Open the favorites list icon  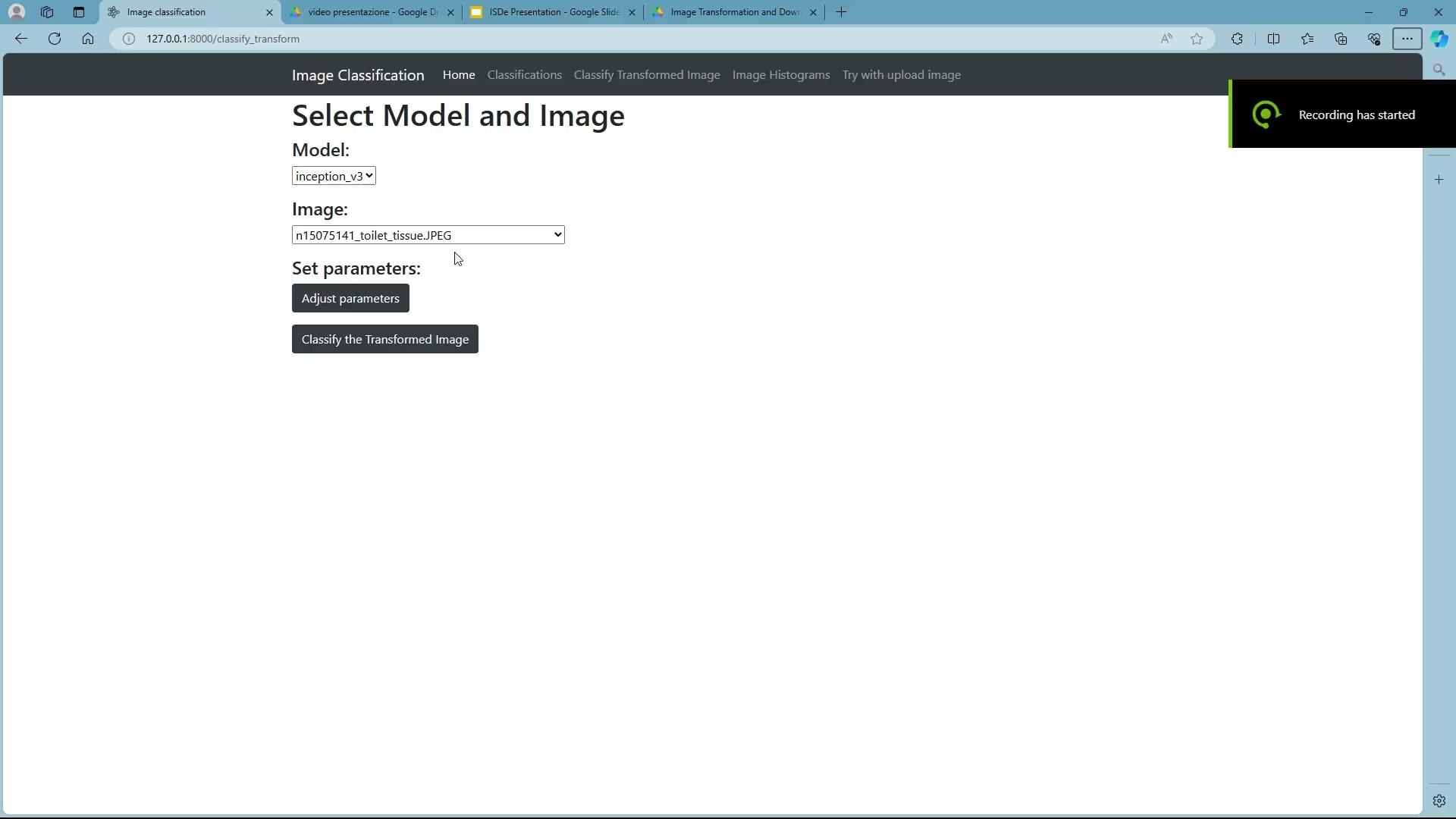point(1307,39)
